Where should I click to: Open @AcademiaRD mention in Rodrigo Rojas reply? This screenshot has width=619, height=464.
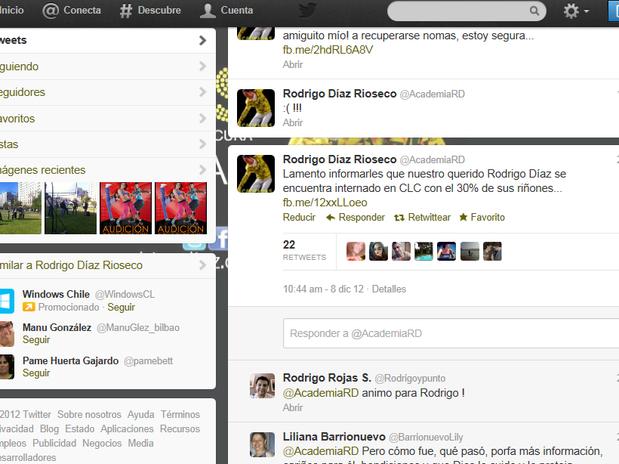click(x=321, y=393)
